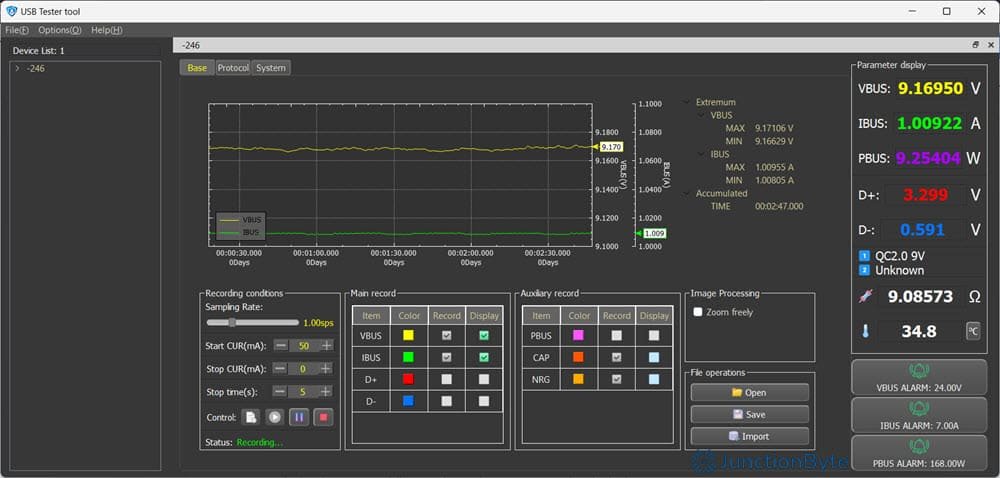
Task: Collapse the Extremum tree node
Action: pos(686,102)
